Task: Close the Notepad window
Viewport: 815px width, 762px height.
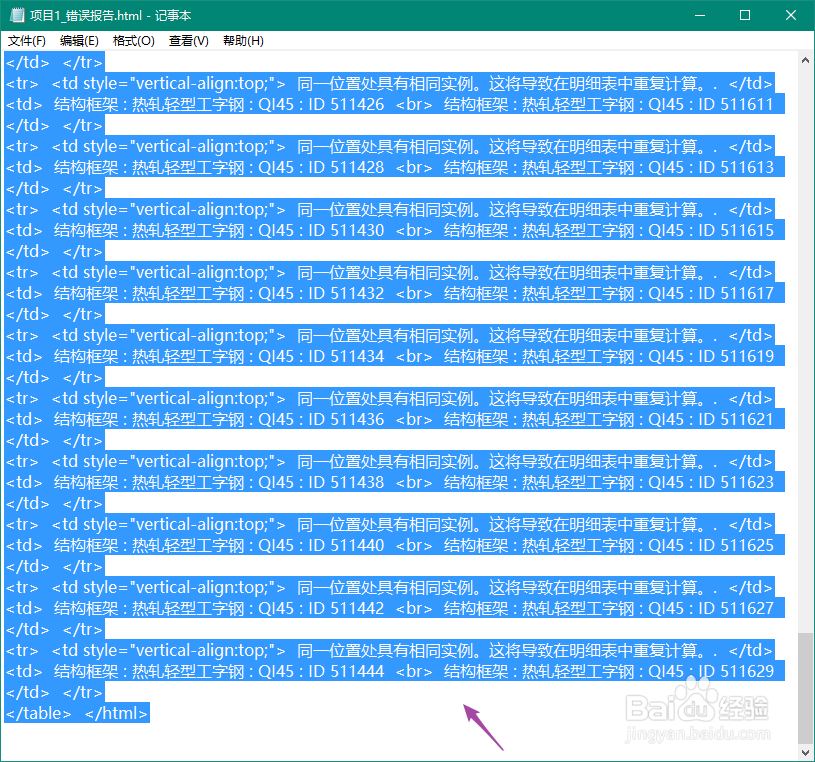Action: (x=791, y=15)
